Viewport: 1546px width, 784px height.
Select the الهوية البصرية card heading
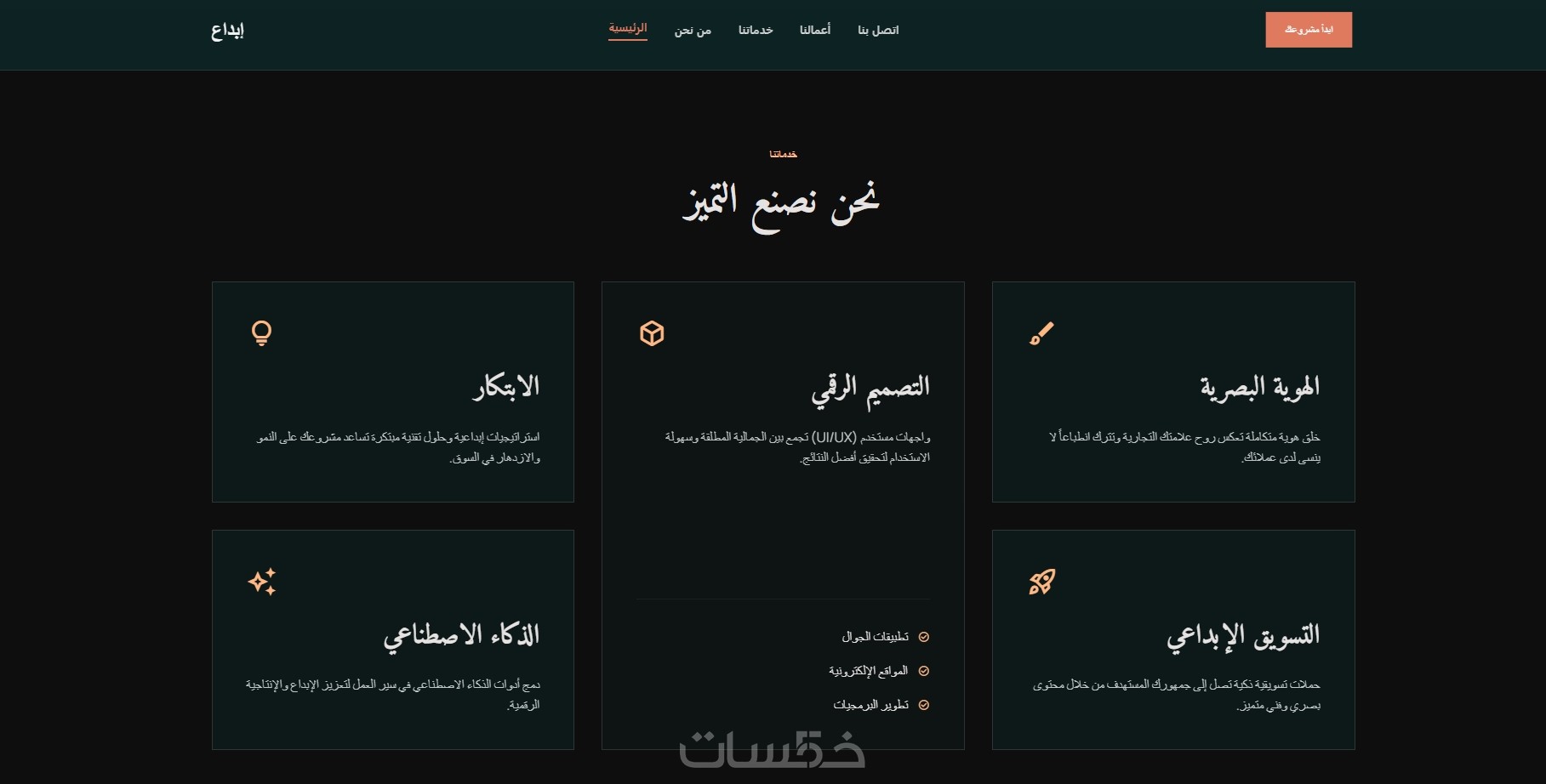pos(1260,388)
